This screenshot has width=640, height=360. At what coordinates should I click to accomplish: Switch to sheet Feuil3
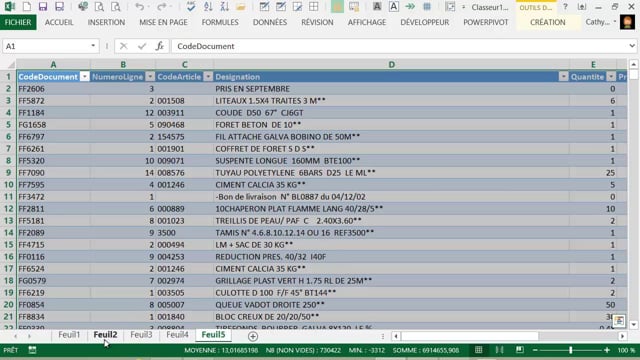(x=141, y=335)
